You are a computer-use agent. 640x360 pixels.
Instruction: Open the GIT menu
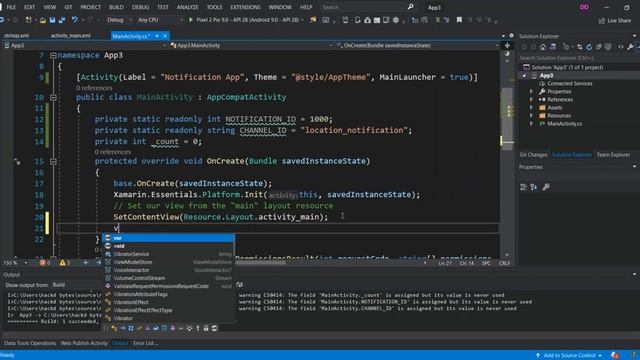click(x=68, y=7)
